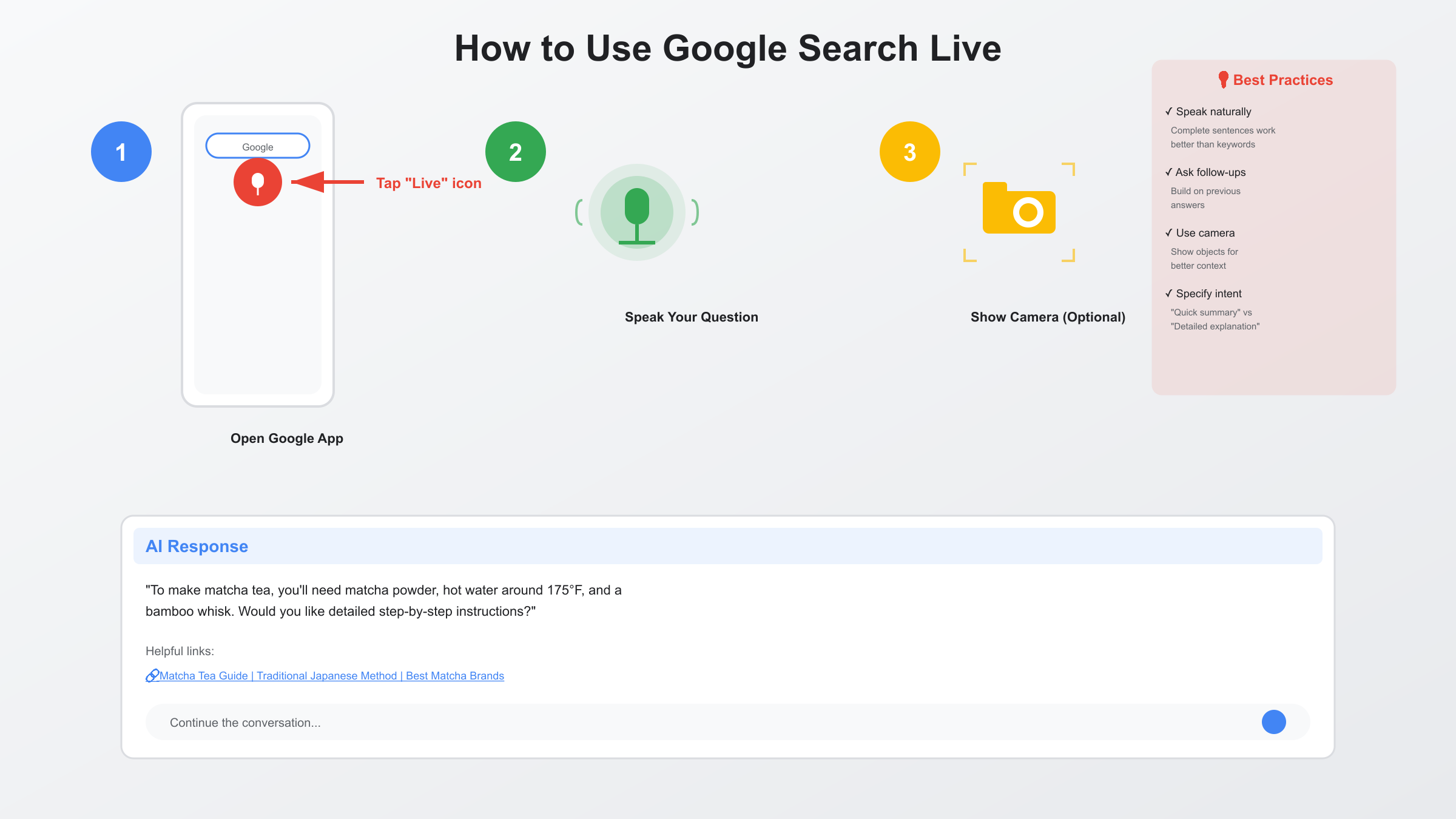Image resolution: width=1456 pixels, height=819 pixels.
Task: Click the "Quick summary" vs "Detailed explanation" text
Action: click(1215, 319)
